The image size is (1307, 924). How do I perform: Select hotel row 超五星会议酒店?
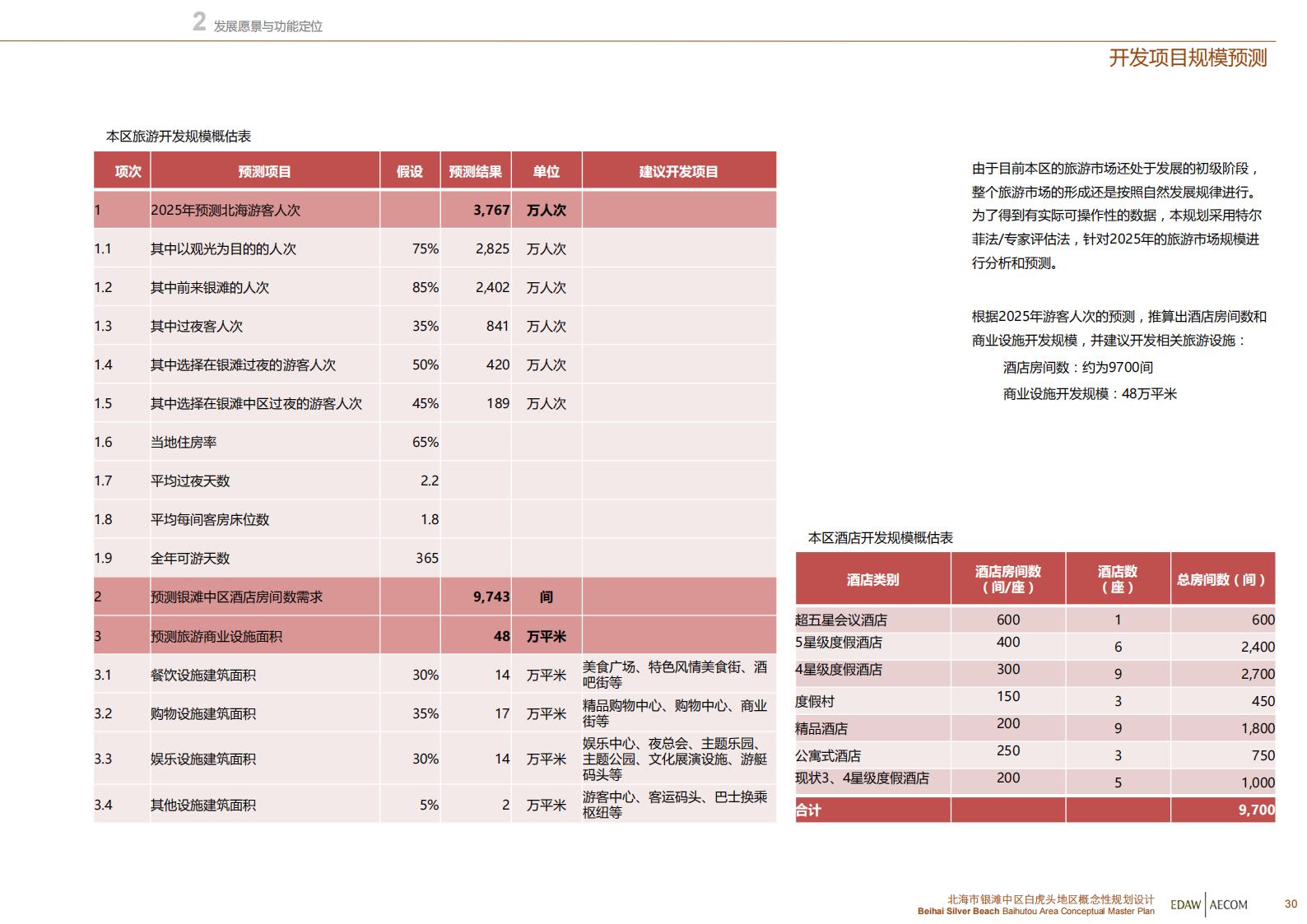[x=1035, y=620]
